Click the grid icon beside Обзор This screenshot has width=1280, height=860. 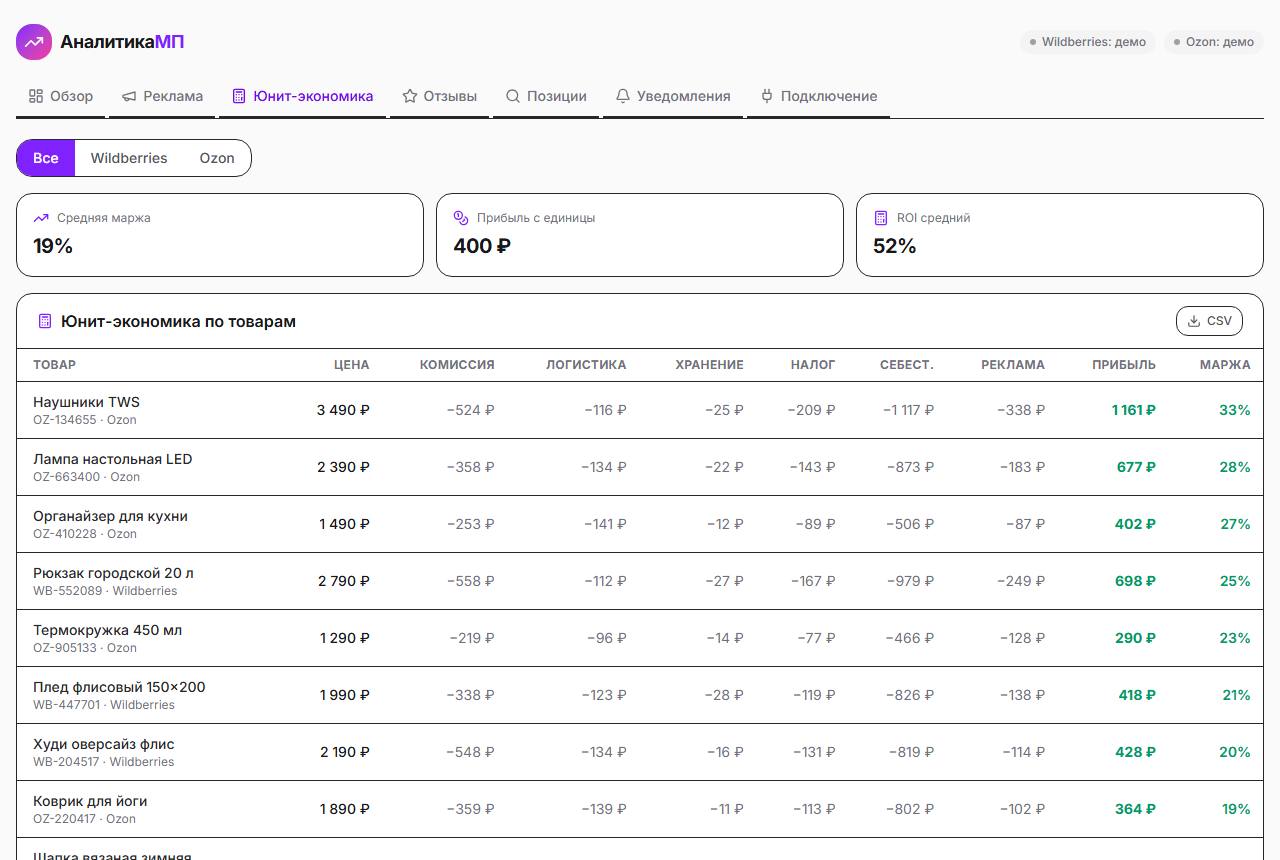(x=36, y=96)
